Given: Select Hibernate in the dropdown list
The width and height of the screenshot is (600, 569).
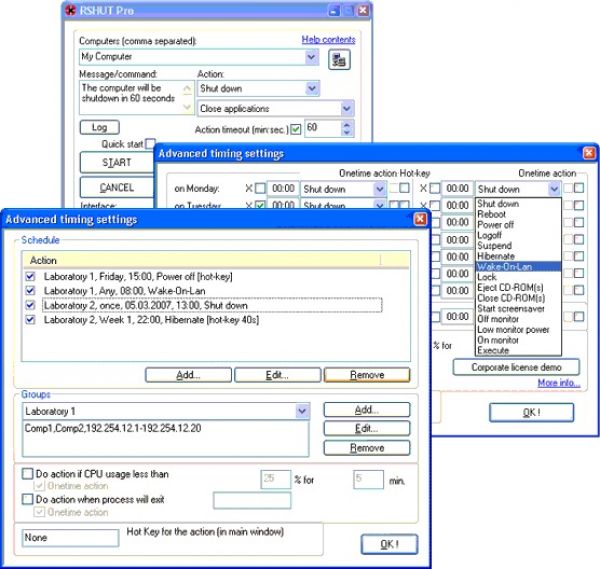Looking at the screenshot, I should point(518,256).
